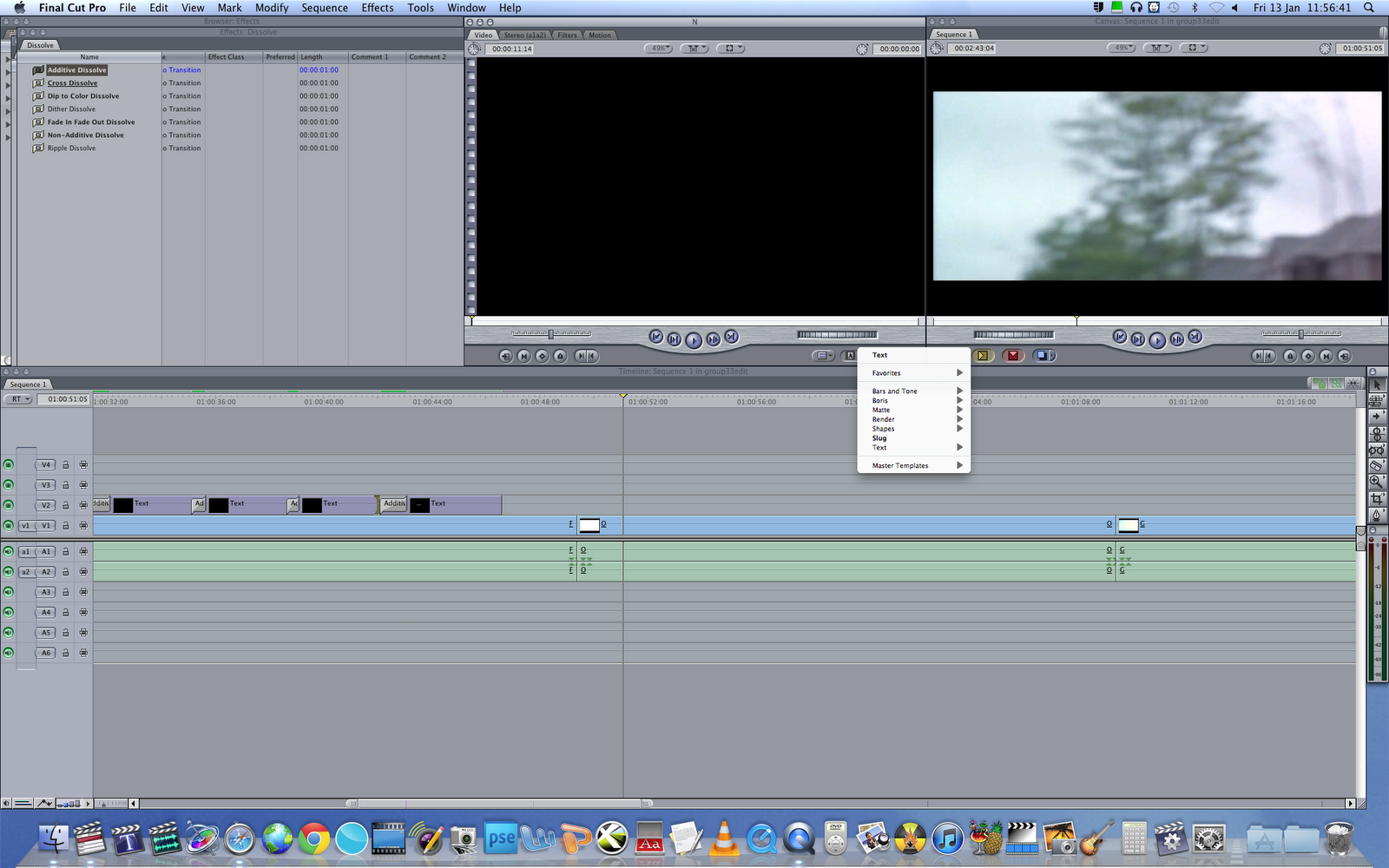Open VLC from the Dock
1389x868 pixels.
724,838
